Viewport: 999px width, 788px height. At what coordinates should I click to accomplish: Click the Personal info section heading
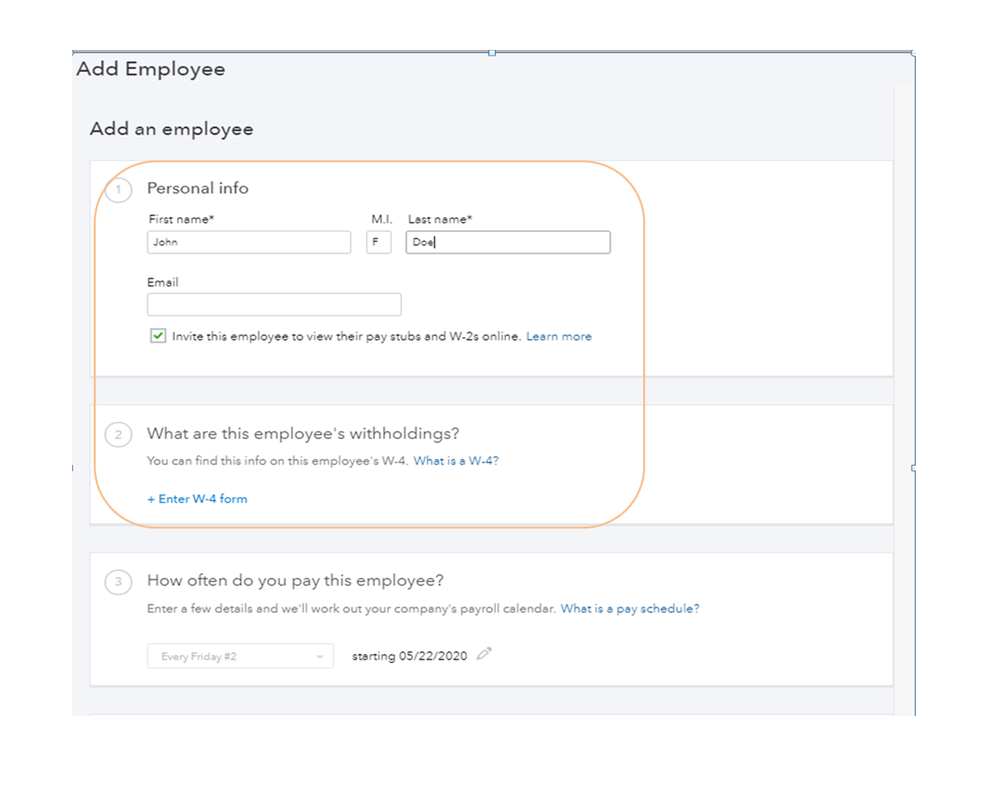tap(198, 188)
